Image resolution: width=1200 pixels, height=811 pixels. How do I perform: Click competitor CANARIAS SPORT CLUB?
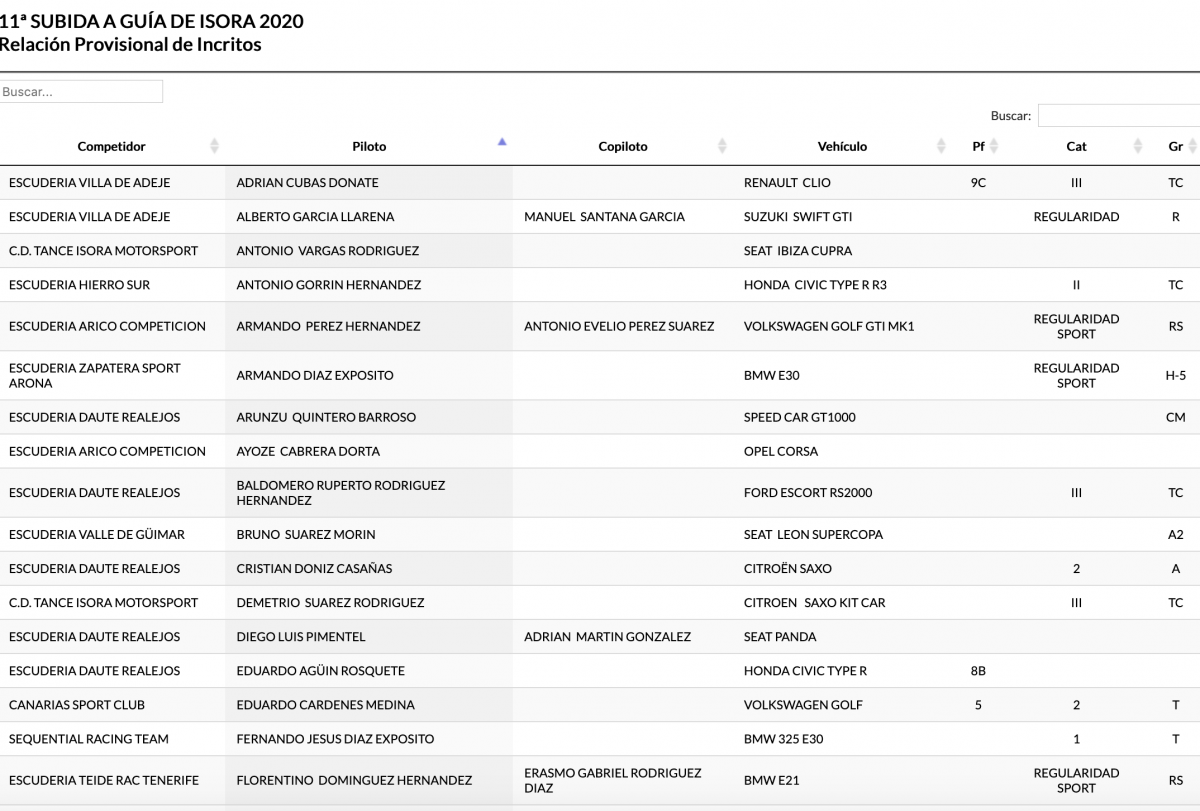pyautogui.click(x=76, y=705)
